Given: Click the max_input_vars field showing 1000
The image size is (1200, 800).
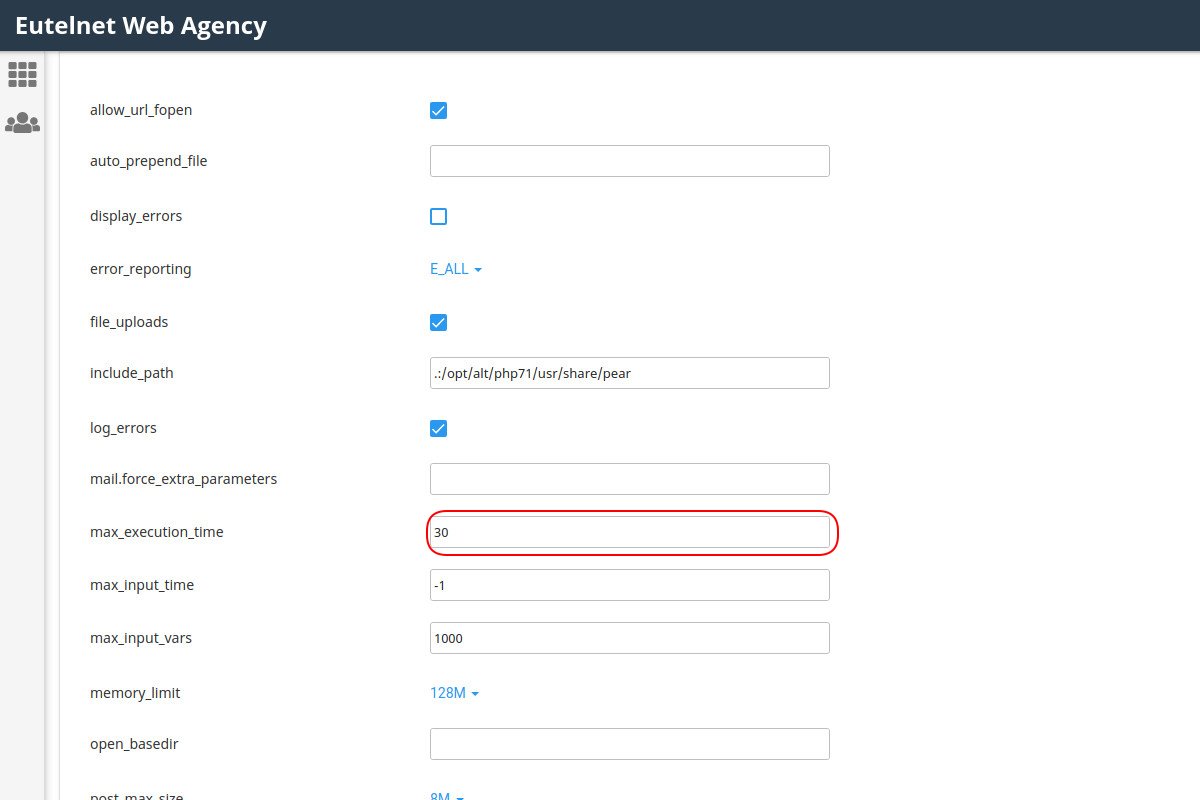Looking at the screenshot, I should 630,638.
